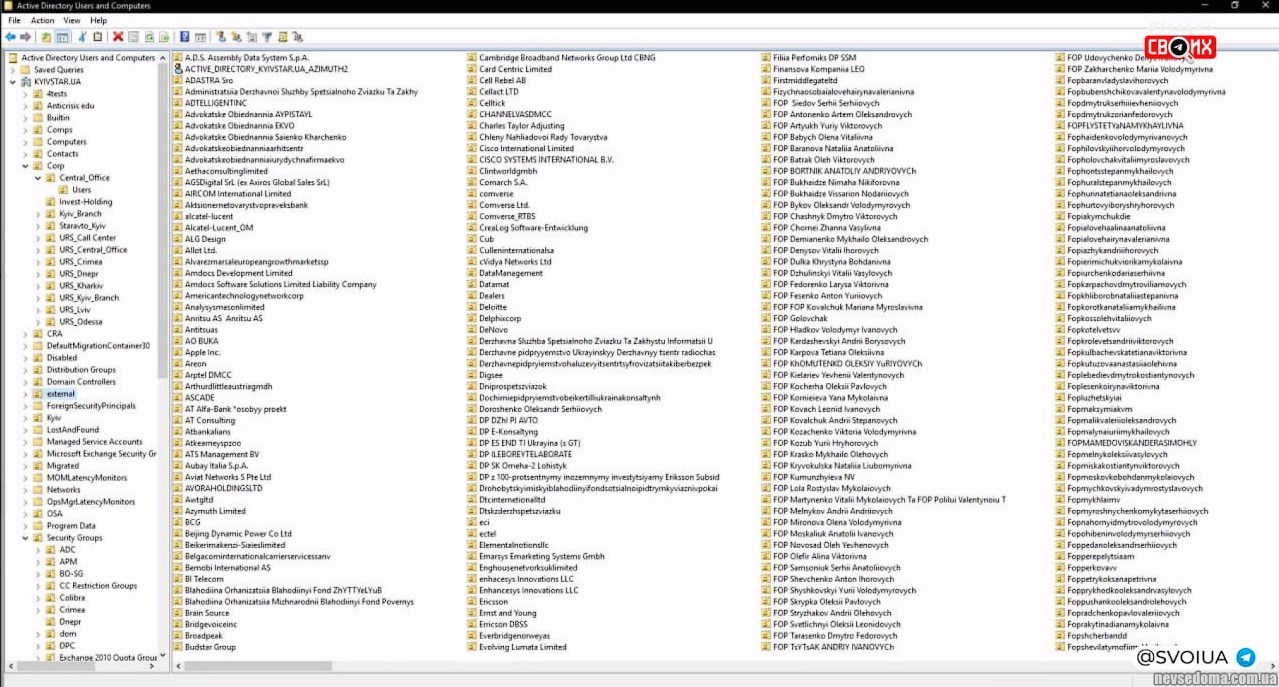Screen dimensions: 1279x687
Task: Click the Up one level folder icon
Action: [47, 37]
